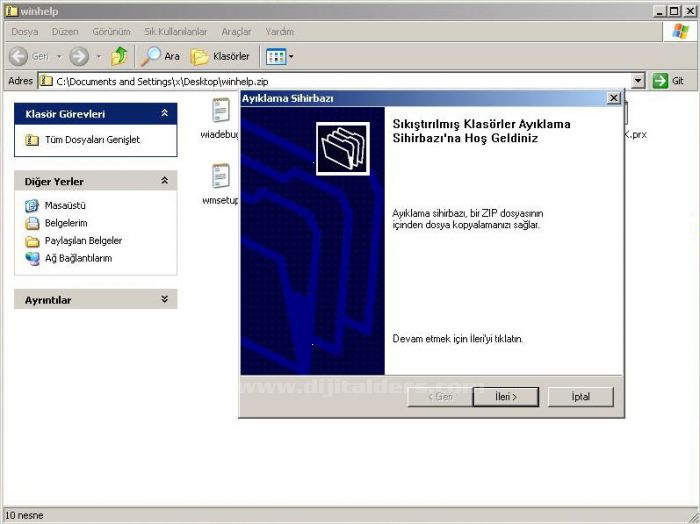Expand the address bar dropdown arrow
Viewport: 700px width, 524px height.
coord(639,81)
